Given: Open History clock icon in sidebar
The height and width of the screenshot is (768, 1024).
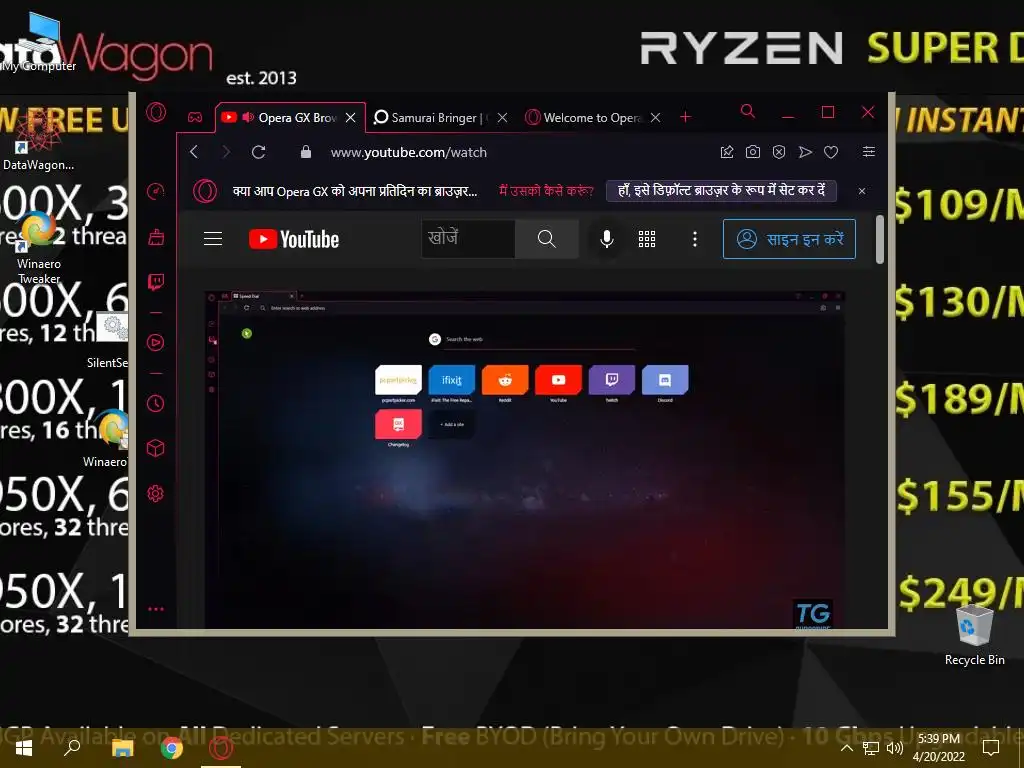Looking at the screenshot, I should 155,403.
